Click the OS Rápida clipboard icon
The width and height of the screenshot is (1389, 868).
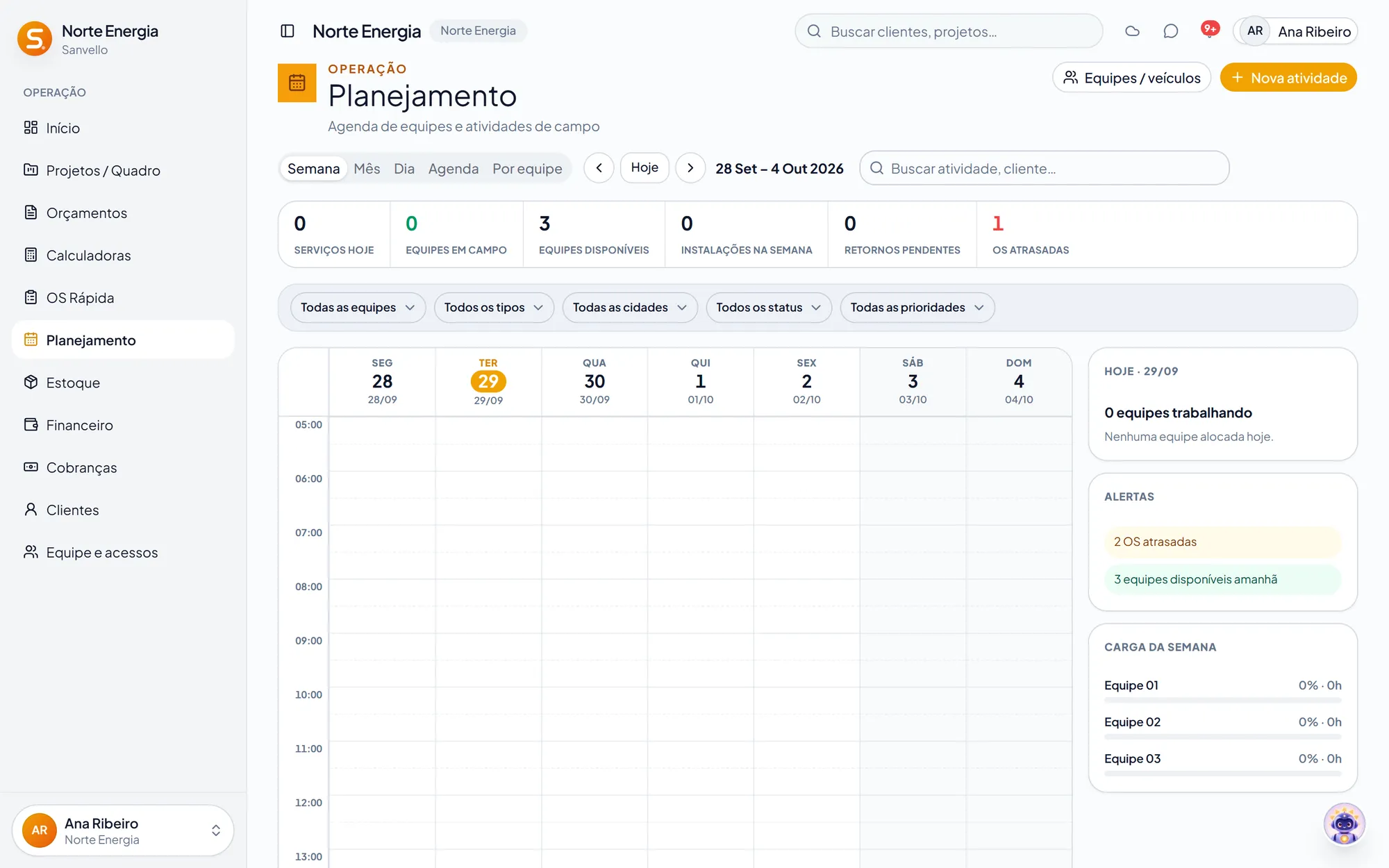pyautogui.click(x=31, y=297)
